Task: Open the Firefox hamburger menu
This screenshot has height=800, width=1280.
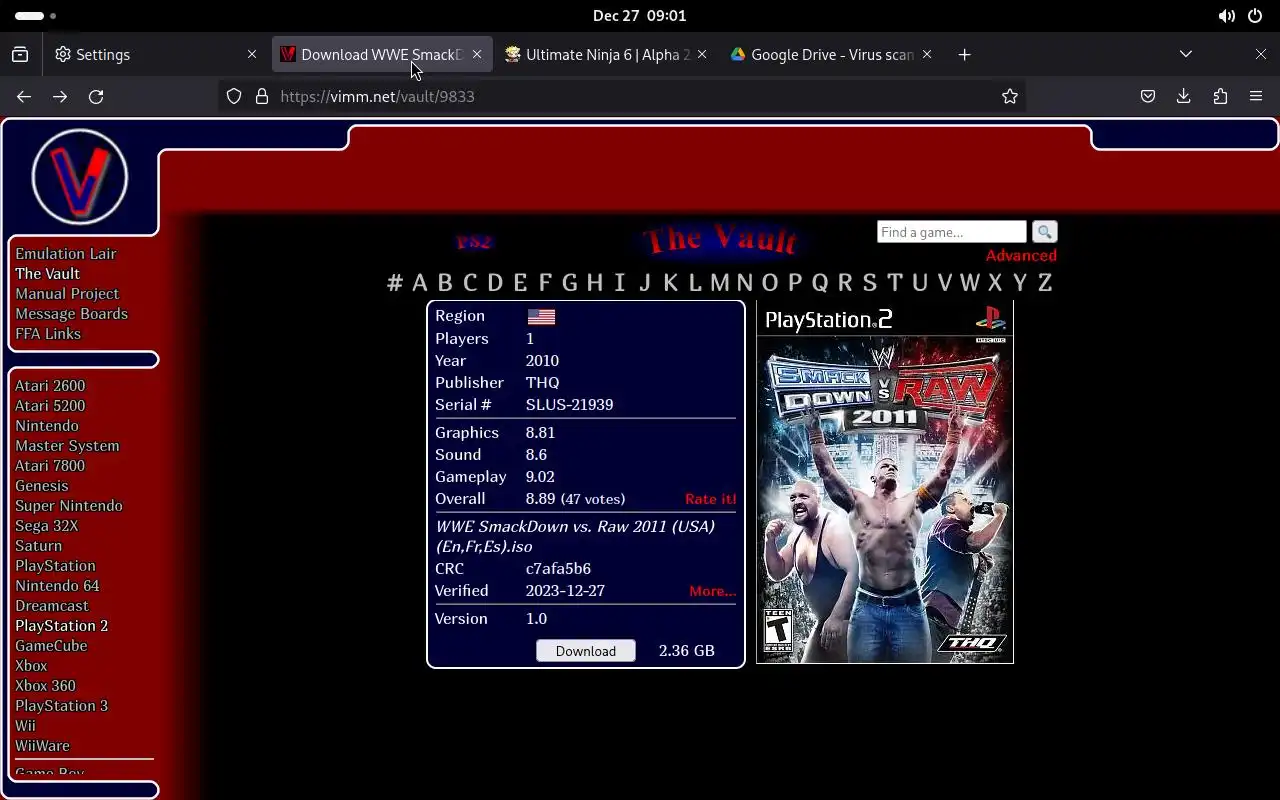Action: (1256, 96)
